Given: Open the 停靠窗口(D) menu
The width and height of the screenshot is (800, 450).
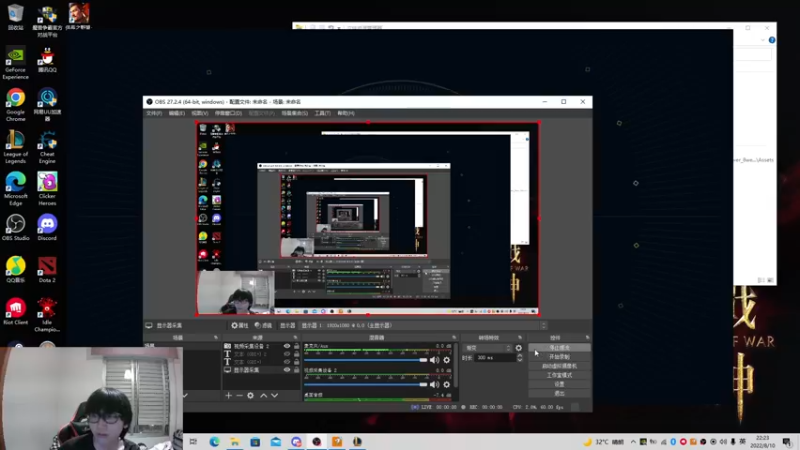Looking at the screenshot, I should click(228, 113).
